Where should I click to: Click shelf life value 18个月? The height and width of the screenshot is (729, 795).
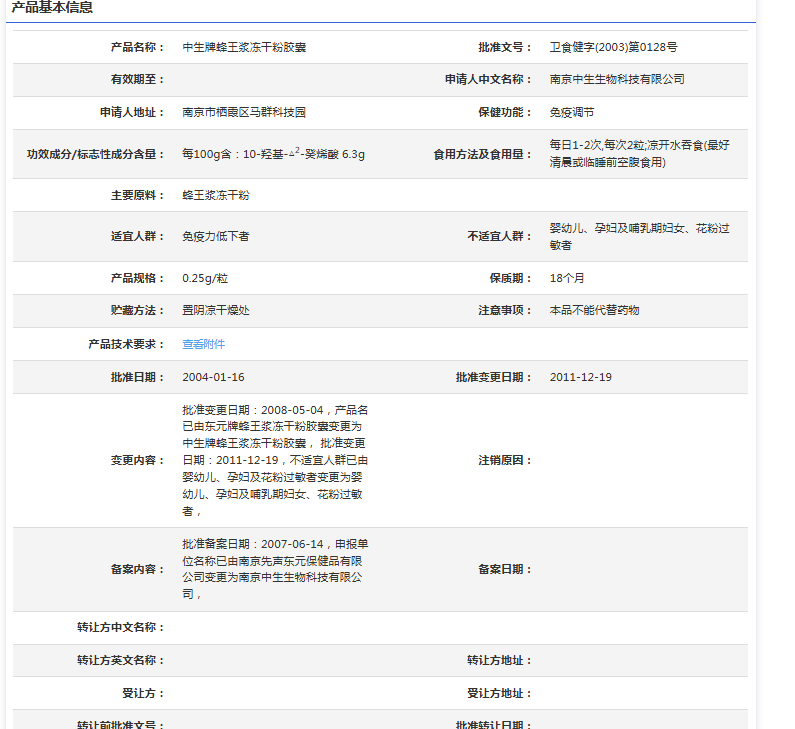567,278
